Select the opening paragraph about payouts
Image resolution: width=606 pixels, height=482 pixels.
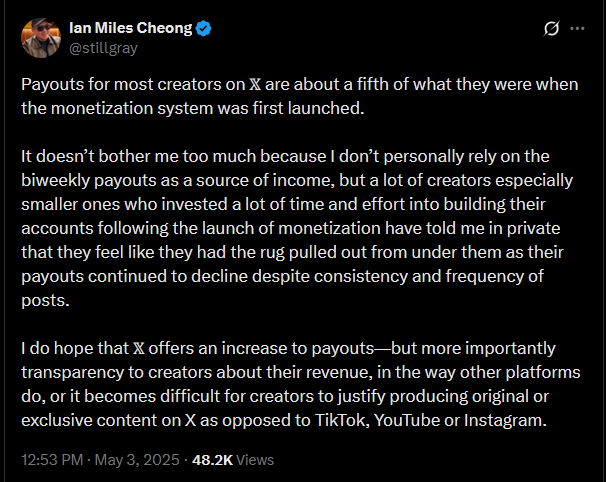(300, 96)
